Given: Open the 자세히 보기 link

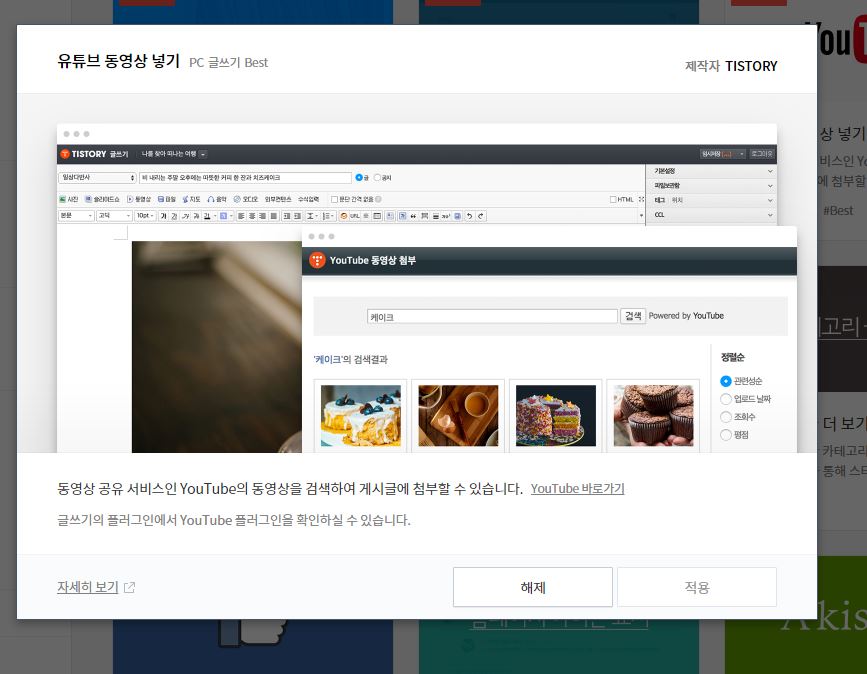Looking at the screenshot, I should [88, 587].
